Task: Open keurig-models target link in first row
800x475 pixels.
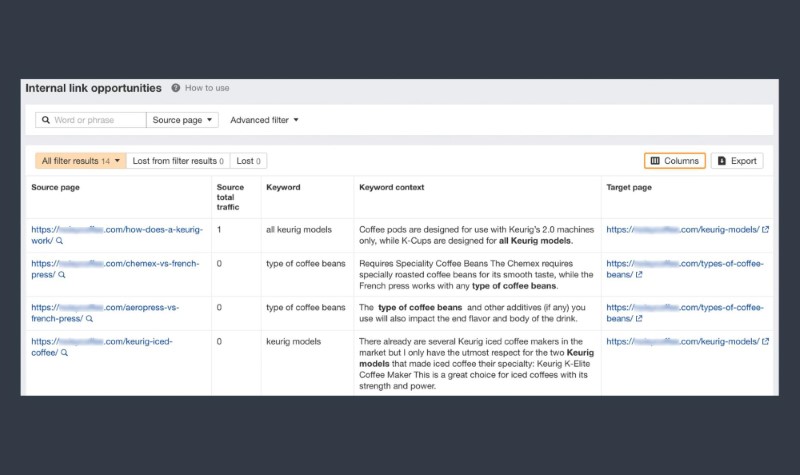Action: point(683,230)
